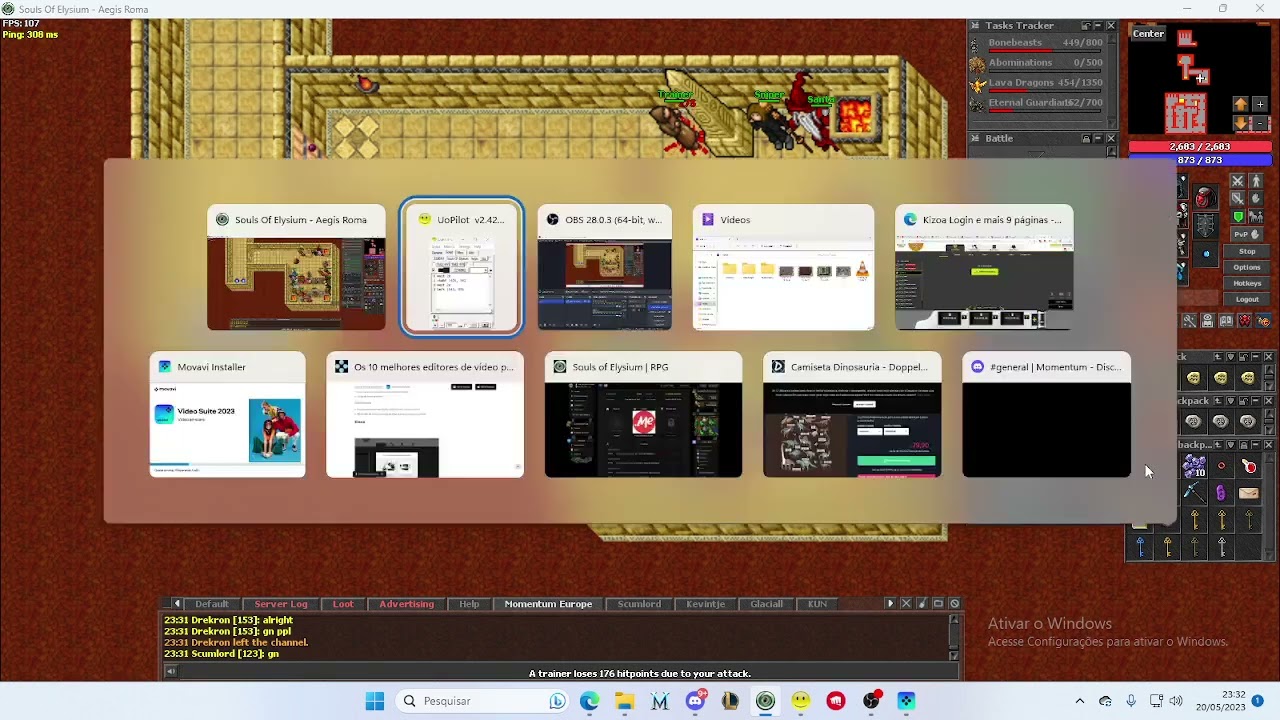Screen dimensions: 1280x720
Task: Switch to the Loot chat tab
Action: coord(343,604)
